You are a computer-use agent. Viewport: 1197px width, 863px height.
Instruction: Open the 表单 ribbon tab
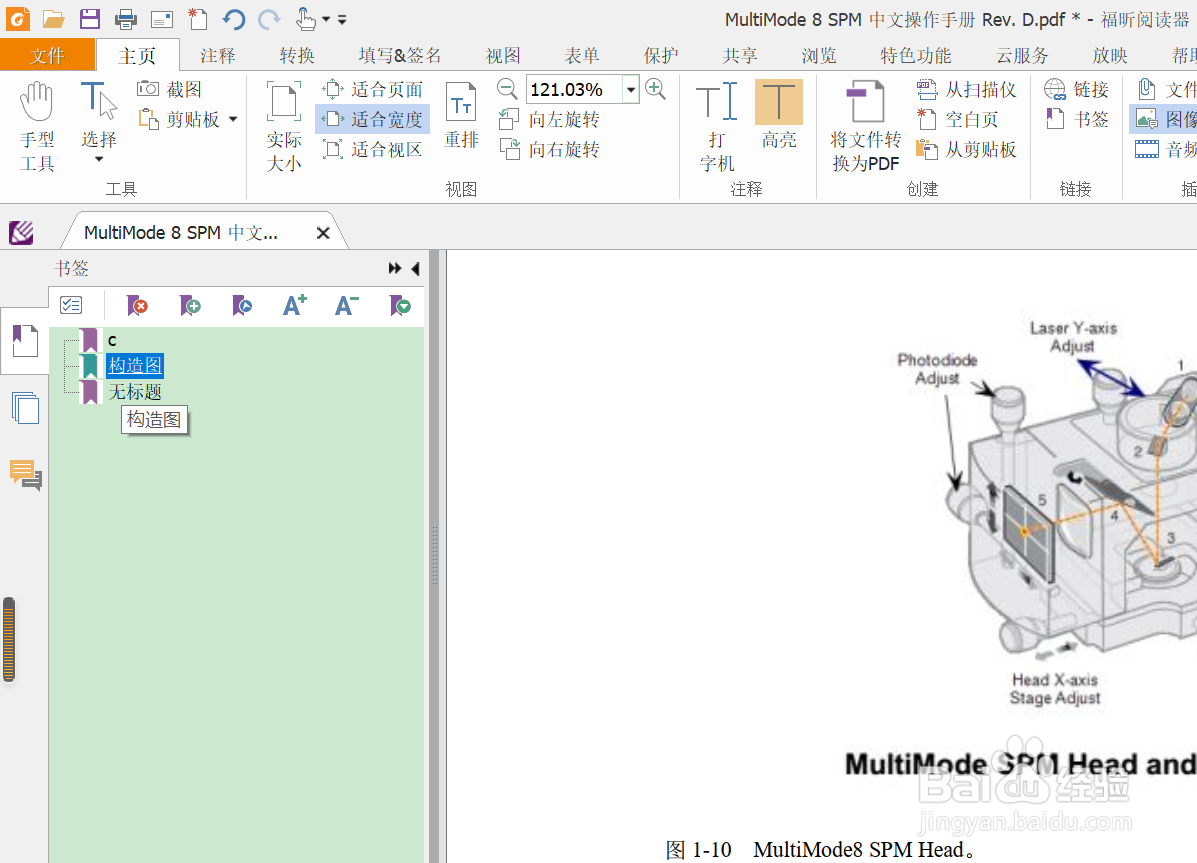[582, 55]
